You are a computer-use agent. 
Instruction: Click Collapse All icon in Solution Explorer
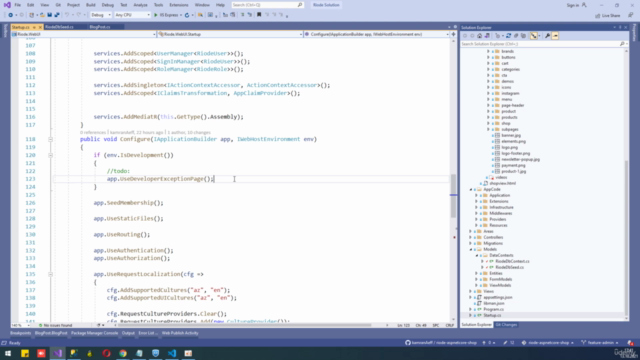[x=516, y=36]
